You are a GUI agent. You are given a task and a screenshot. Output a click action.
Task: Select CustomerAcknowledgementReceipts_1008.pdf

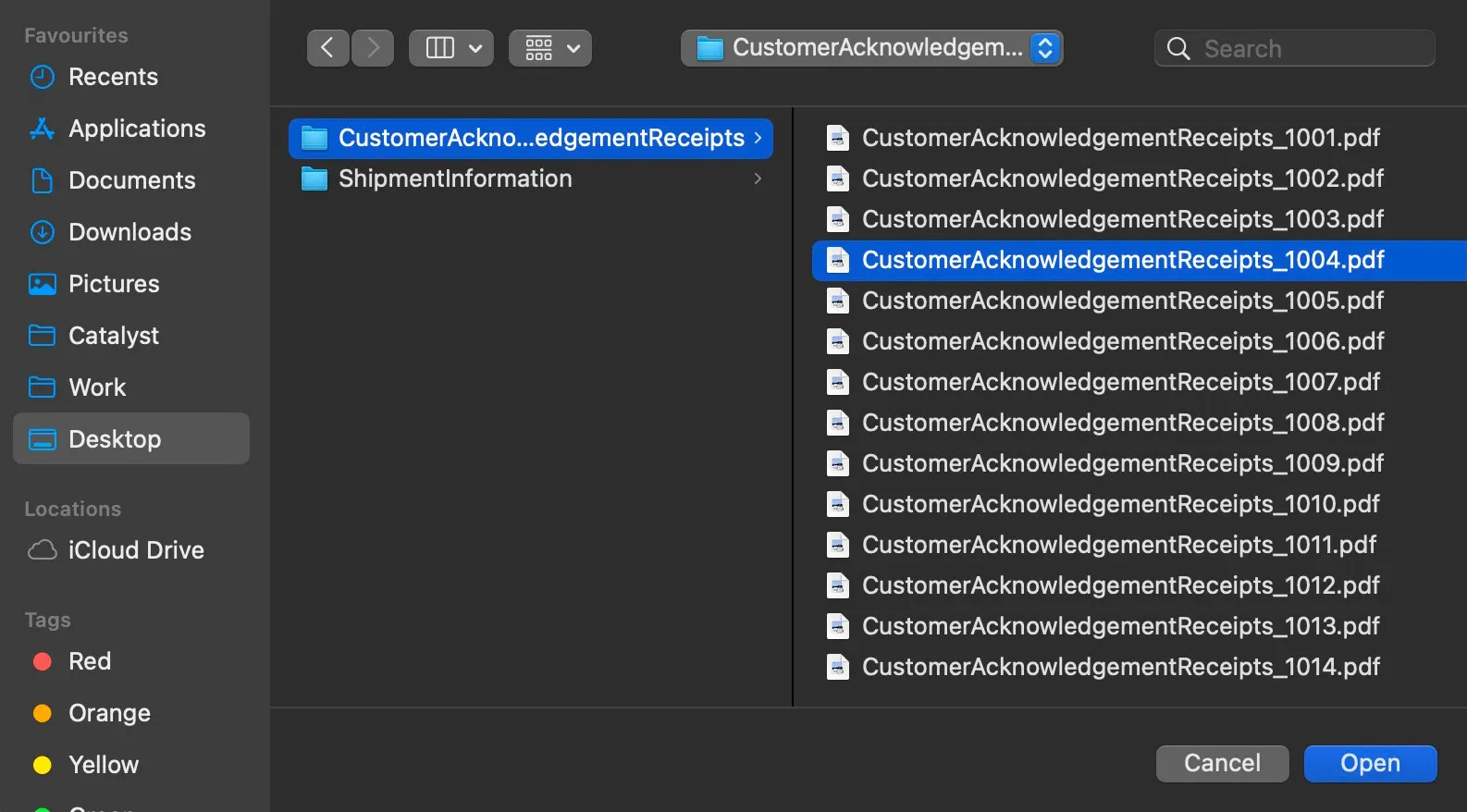[x=1139, y=423]
